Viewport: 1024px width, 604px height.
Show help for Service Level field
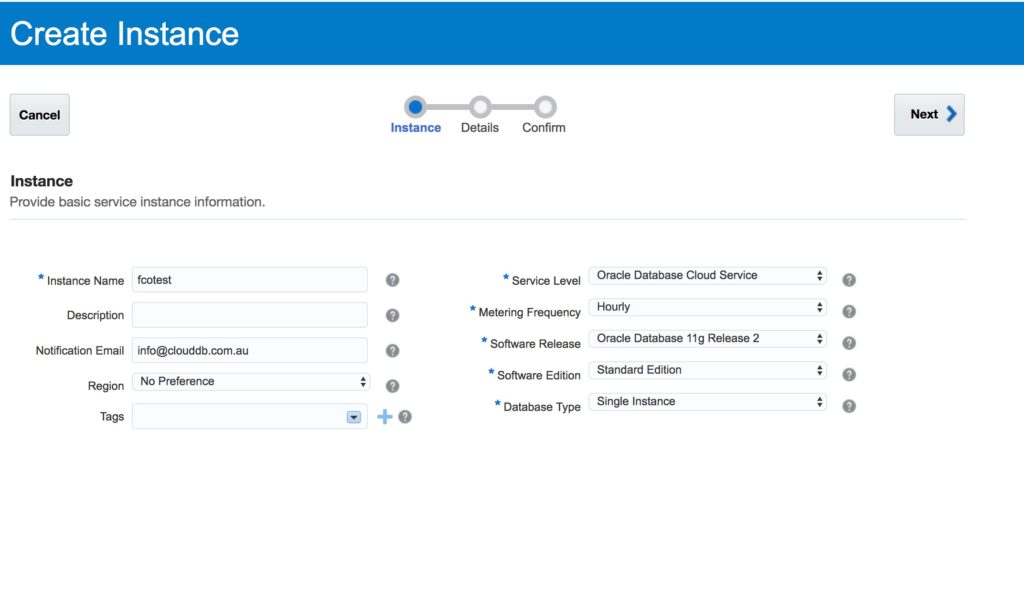pyautogui.click(x=849, y=280)
